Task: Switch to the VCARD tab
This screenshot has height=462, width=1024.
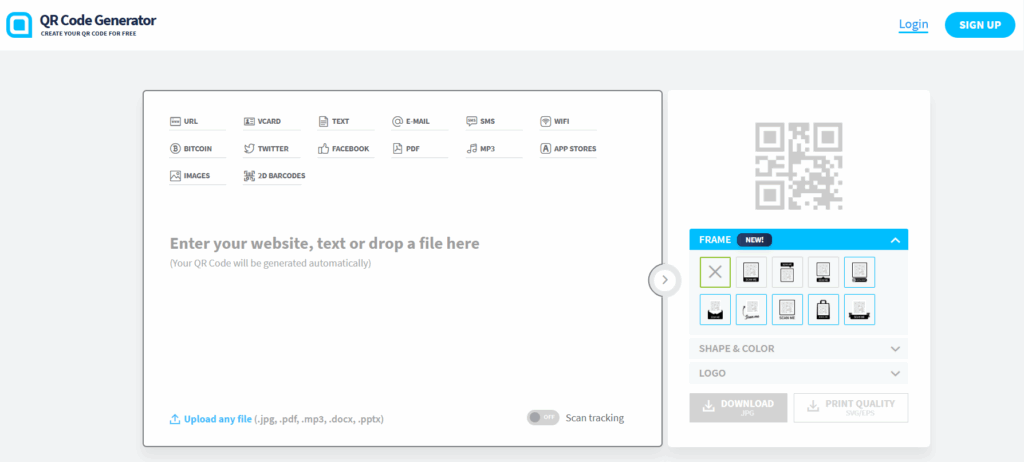Action: tap(271, 122)
